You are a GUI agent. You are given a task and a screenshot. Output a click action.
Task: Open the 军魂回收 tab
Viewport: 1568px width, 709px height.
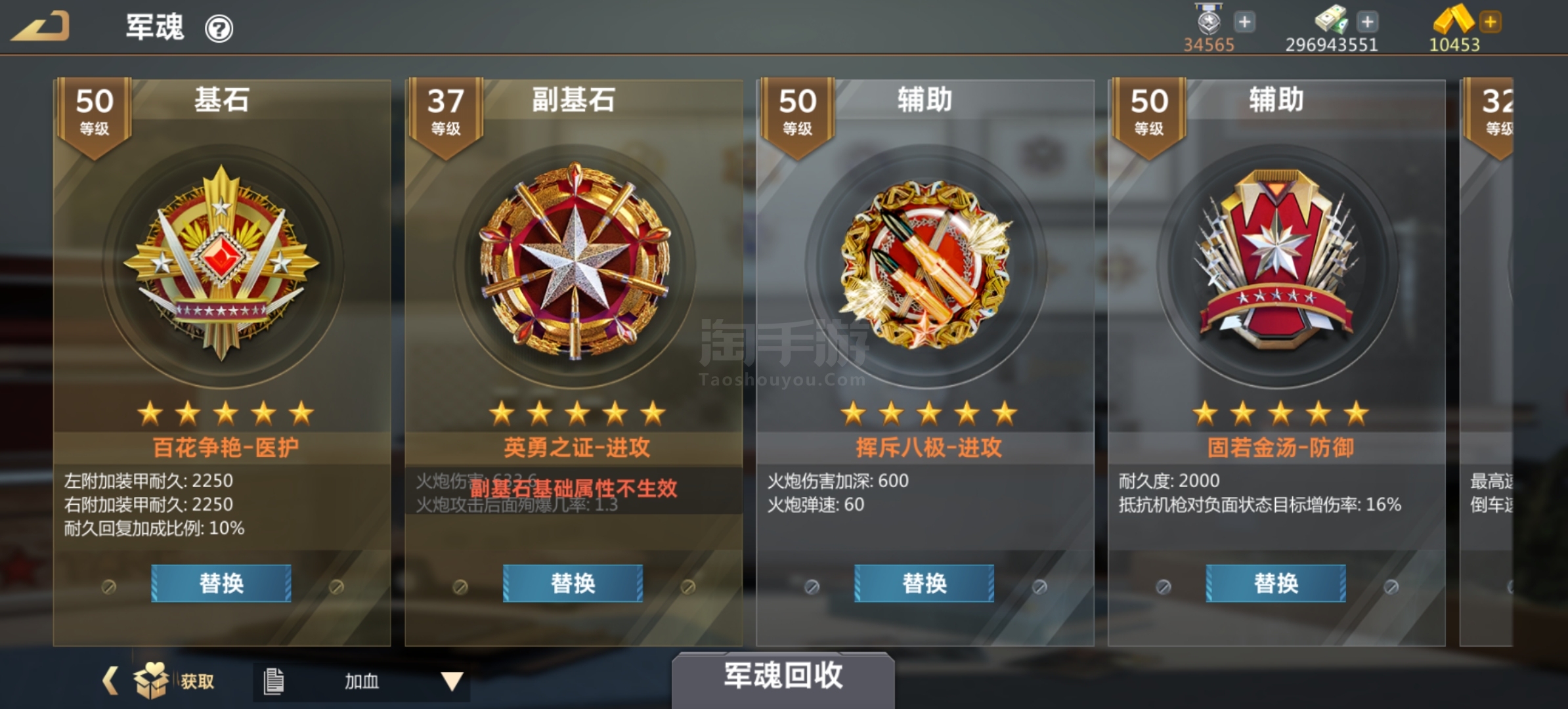pyautogui.click(x=783, y=676)
